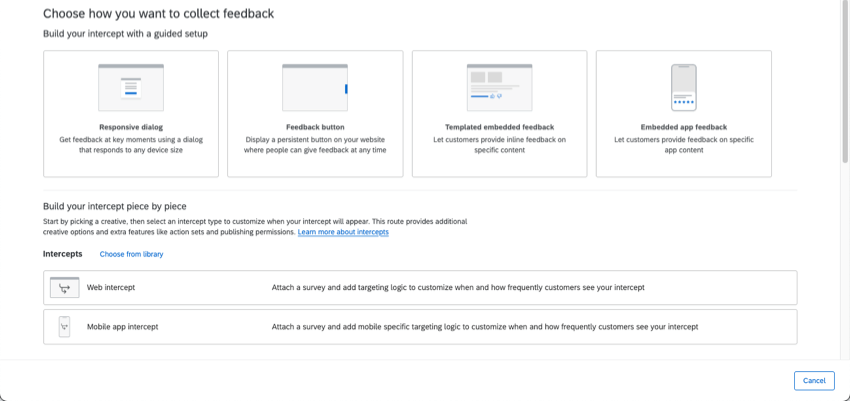Click the vertical scrollbar thumb
The width and height of the screenshot is (850, 401).
point(845,81)
